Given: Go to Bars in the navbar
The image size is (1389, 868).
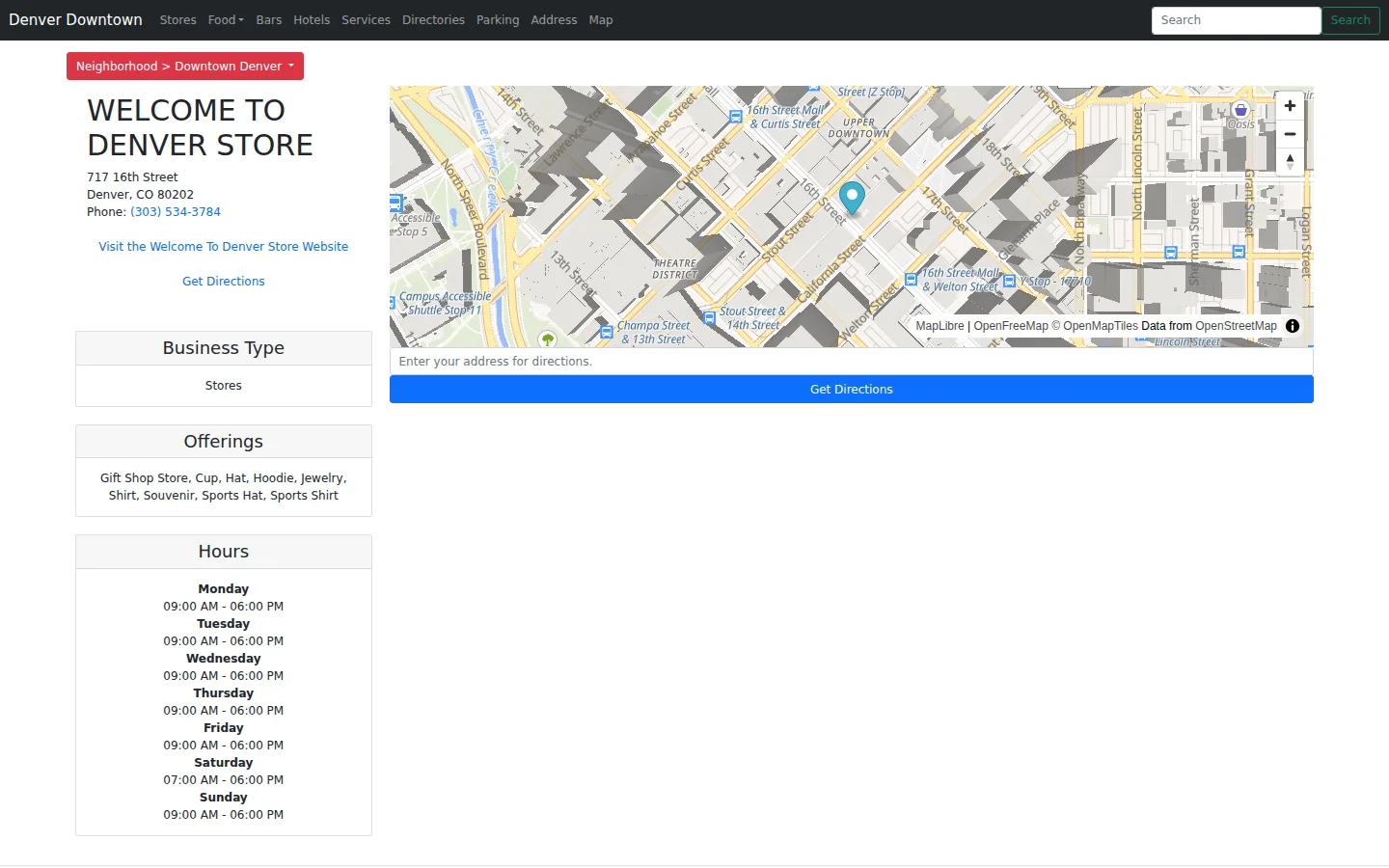Looking at the screenshot, I should pyautogui.click(x=269, y=20).
